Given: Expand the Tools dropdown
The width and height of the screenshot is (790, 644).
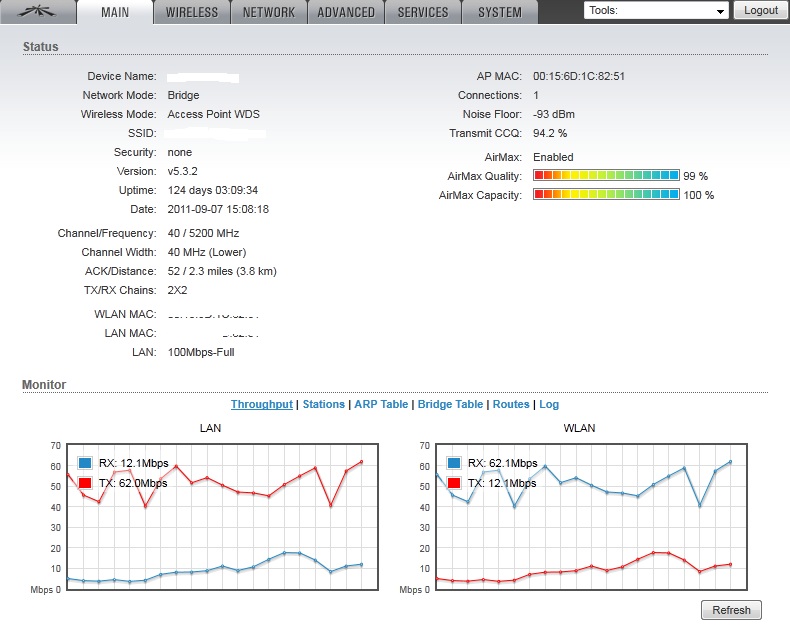Looking at the screenshot, I should point(656,10).
